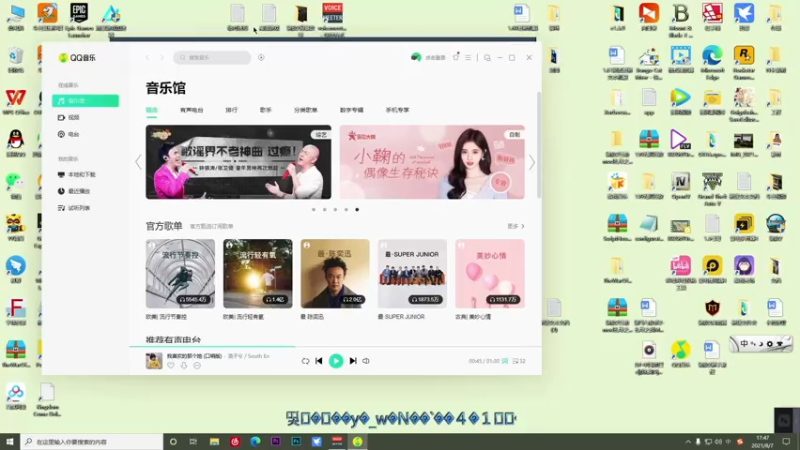Click the QQ音乐 window vertical scrollbar
This screenshot has height=450, width=800.
[539, 145]
